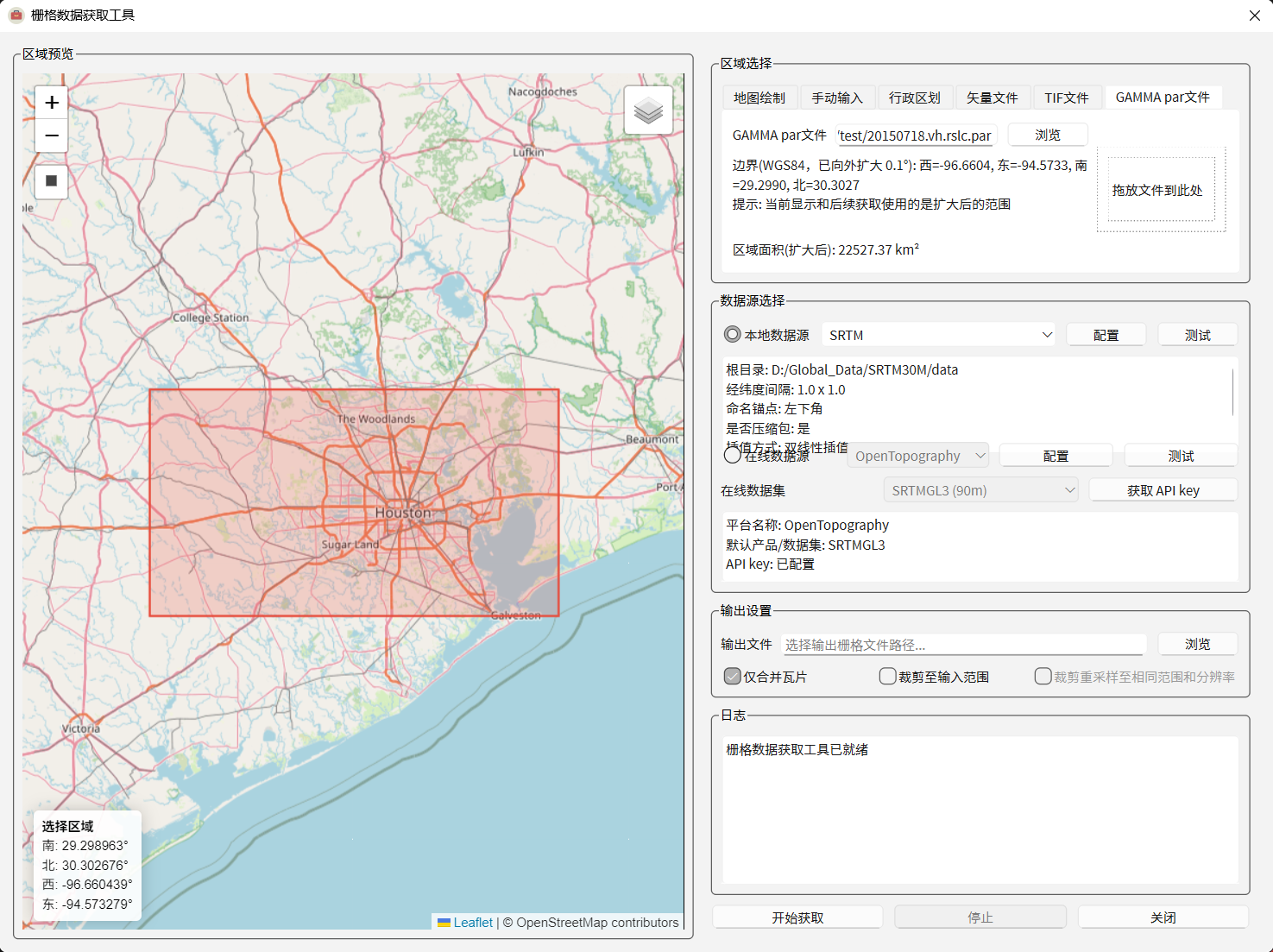Switch to the 地图绘制 tab
1273x952 pixels.
(x=759, y=98)
